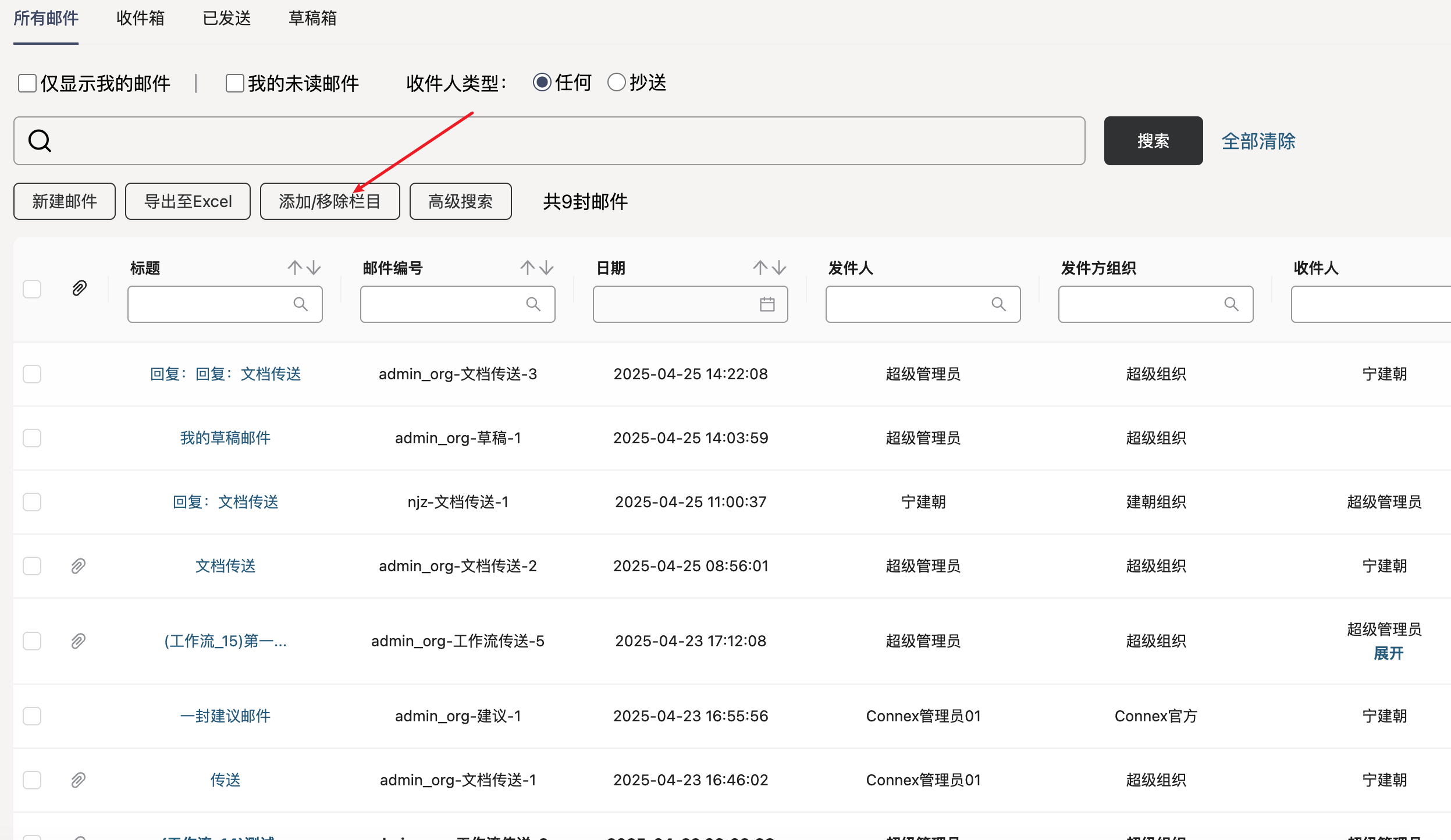The image size is (1451, 840).
Task: Select the 抄送 radio button
Action: coord(616,83)
